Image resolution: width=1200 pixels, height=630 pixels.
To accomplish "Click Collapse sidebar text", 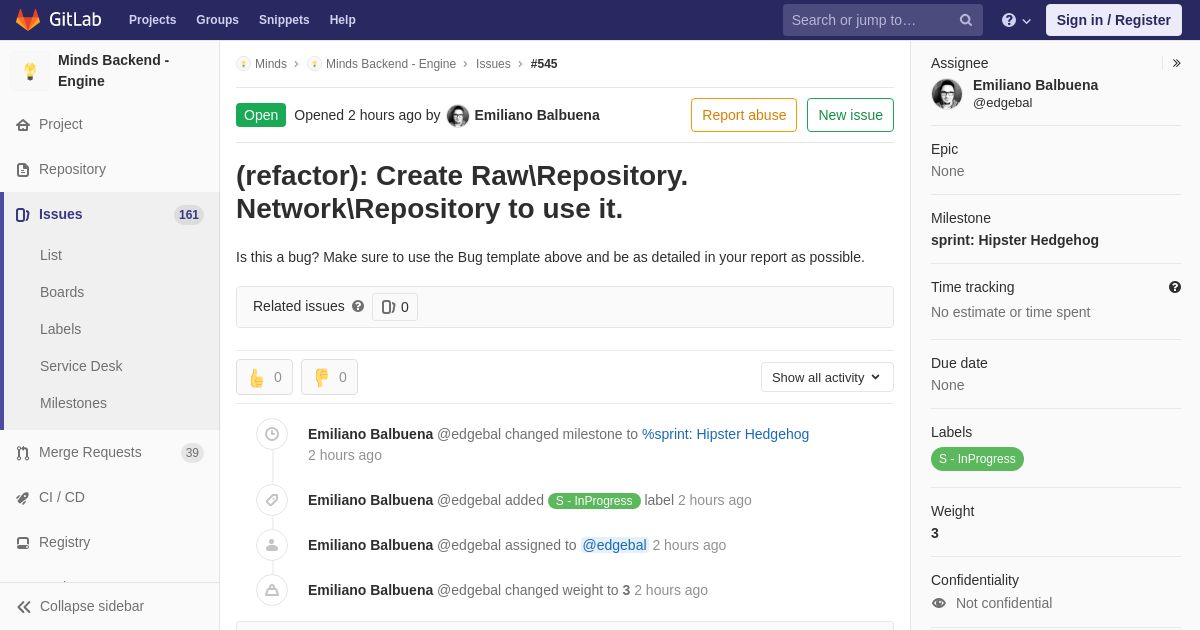I will 92,606.
